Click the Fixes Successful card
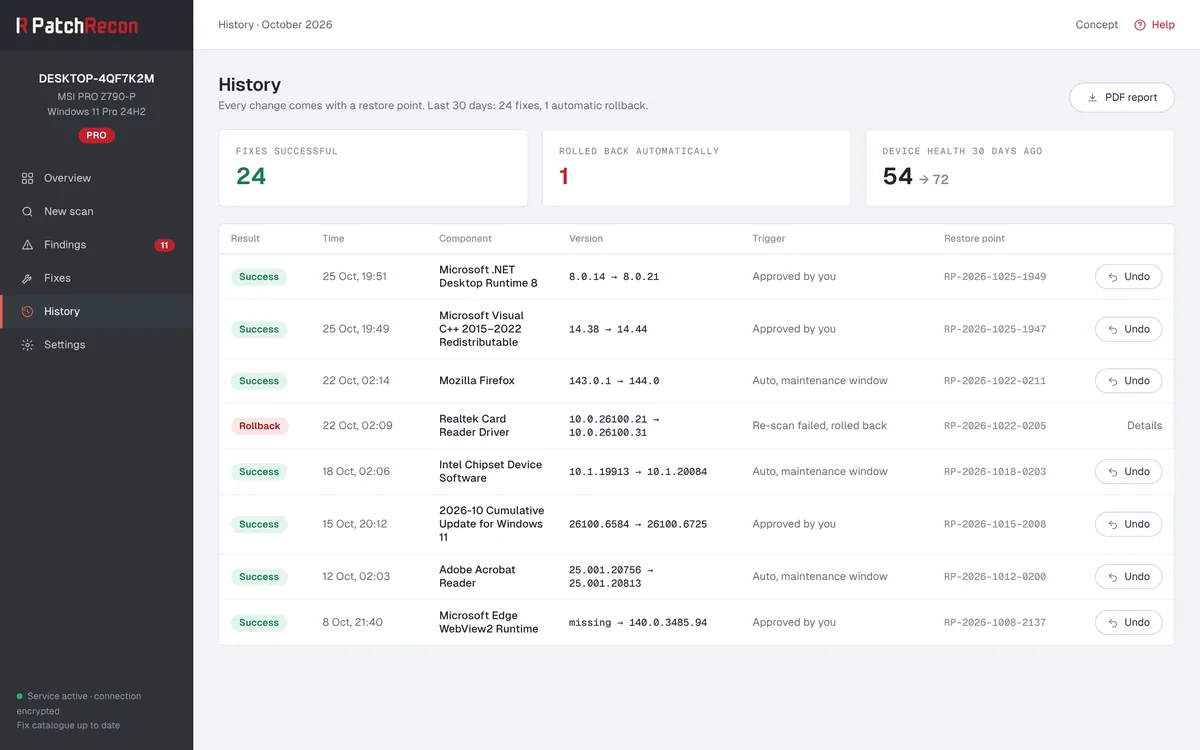 373,168
